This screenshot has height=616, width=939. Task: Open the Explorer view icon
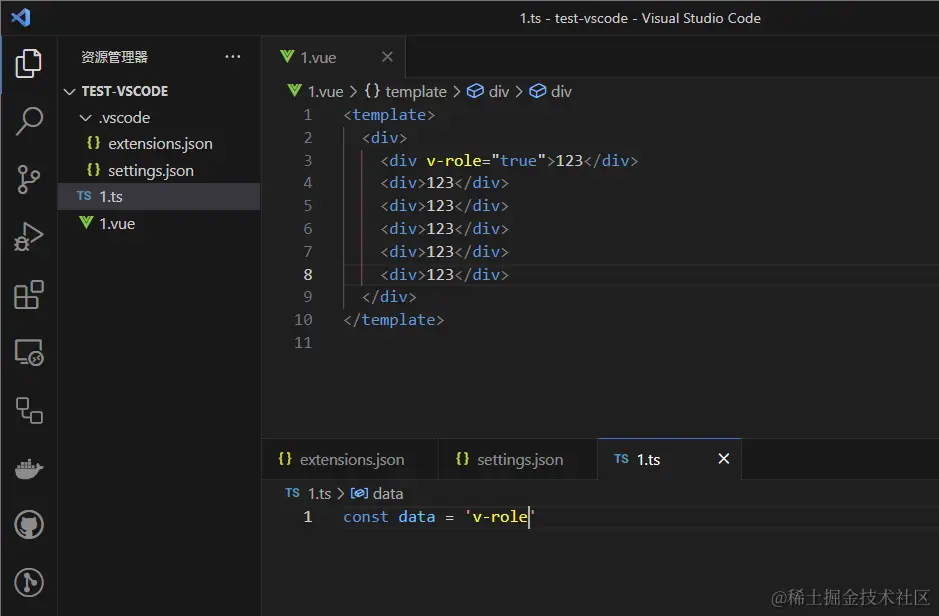[29, 65]
